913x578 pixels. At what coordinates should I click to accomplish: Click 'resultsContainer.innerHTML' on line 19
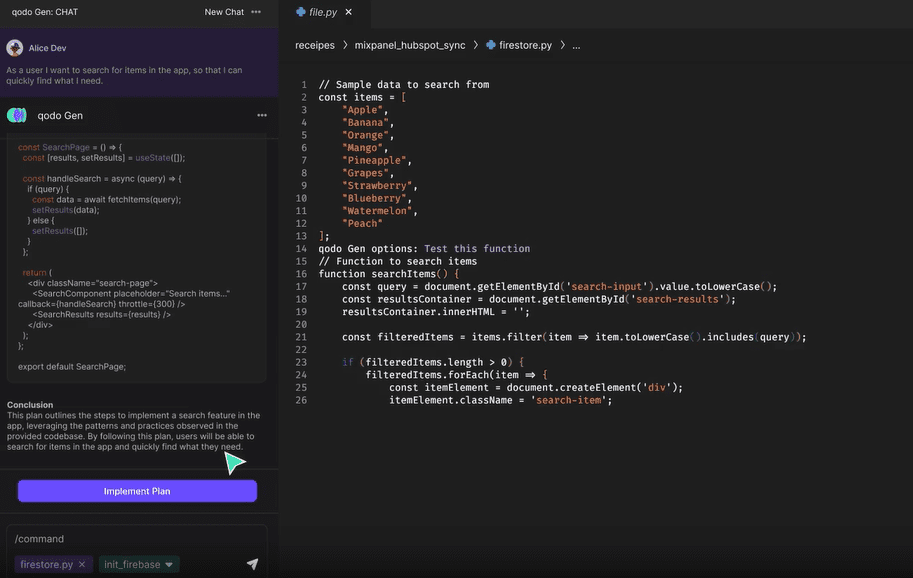point(418,312)
